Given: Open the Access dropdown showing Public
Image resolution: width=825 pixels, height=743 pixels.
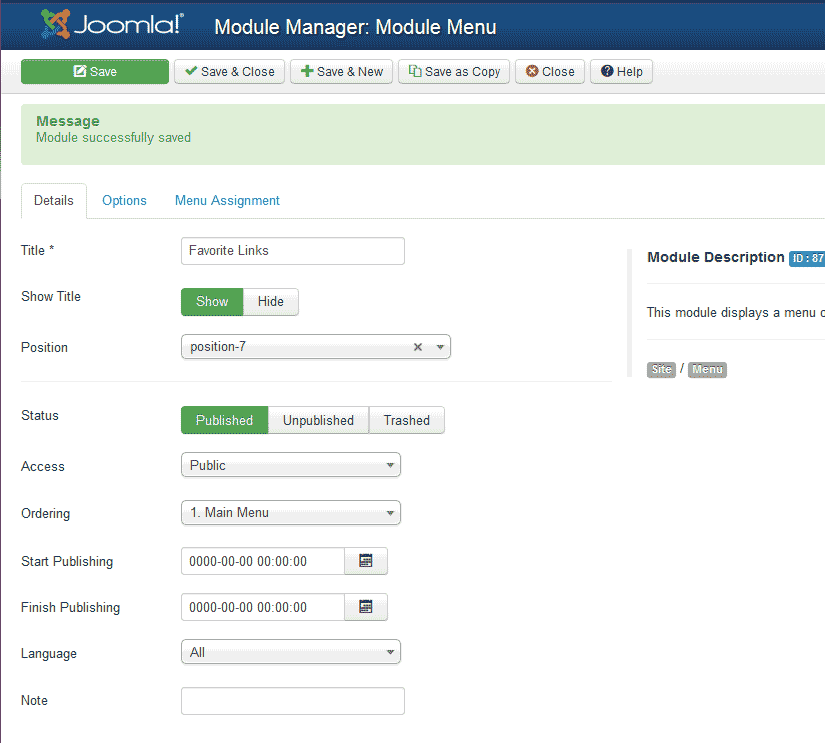Looking at the screenshot, I should click(x=290, y=465).
